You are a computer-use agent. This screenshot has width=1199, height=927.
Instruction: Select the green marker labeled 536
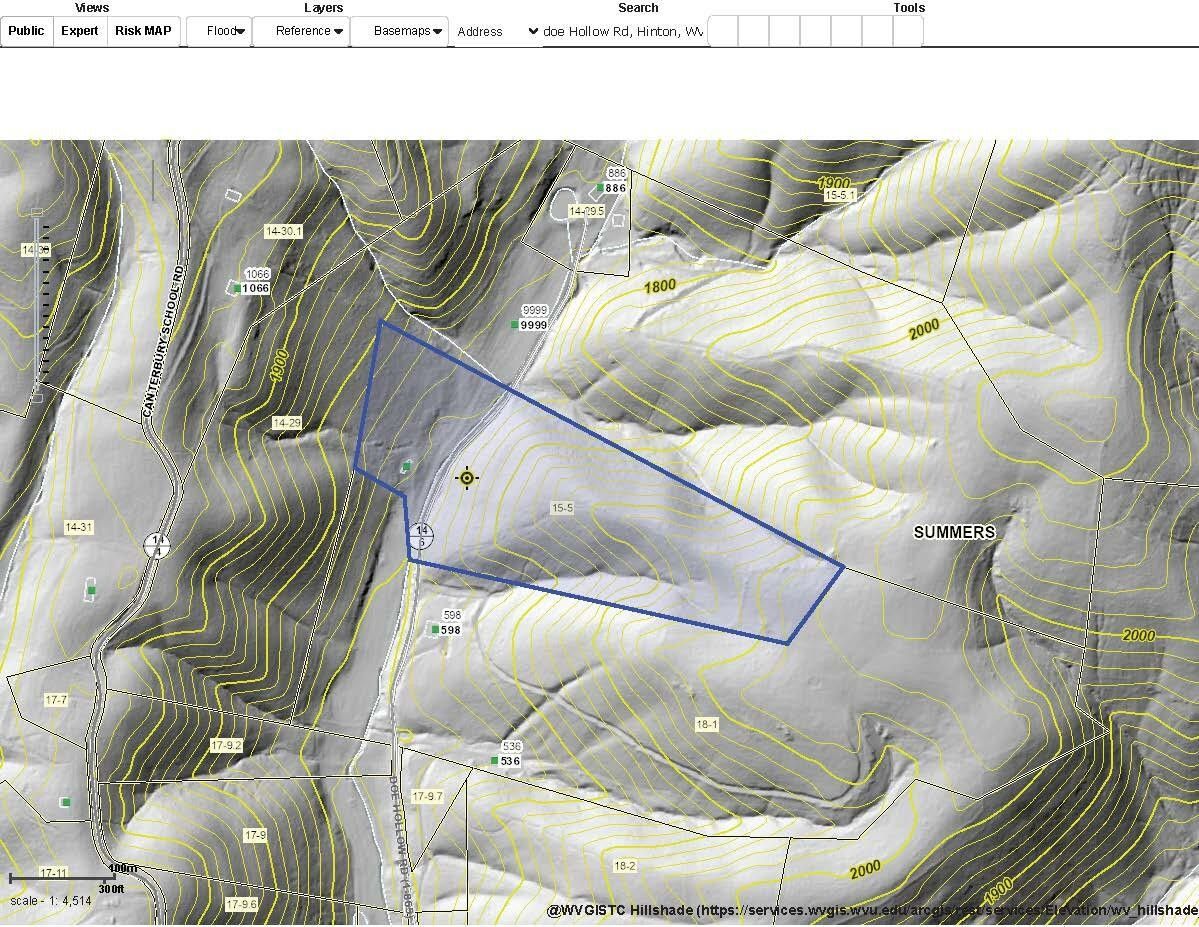pos(495,760)
